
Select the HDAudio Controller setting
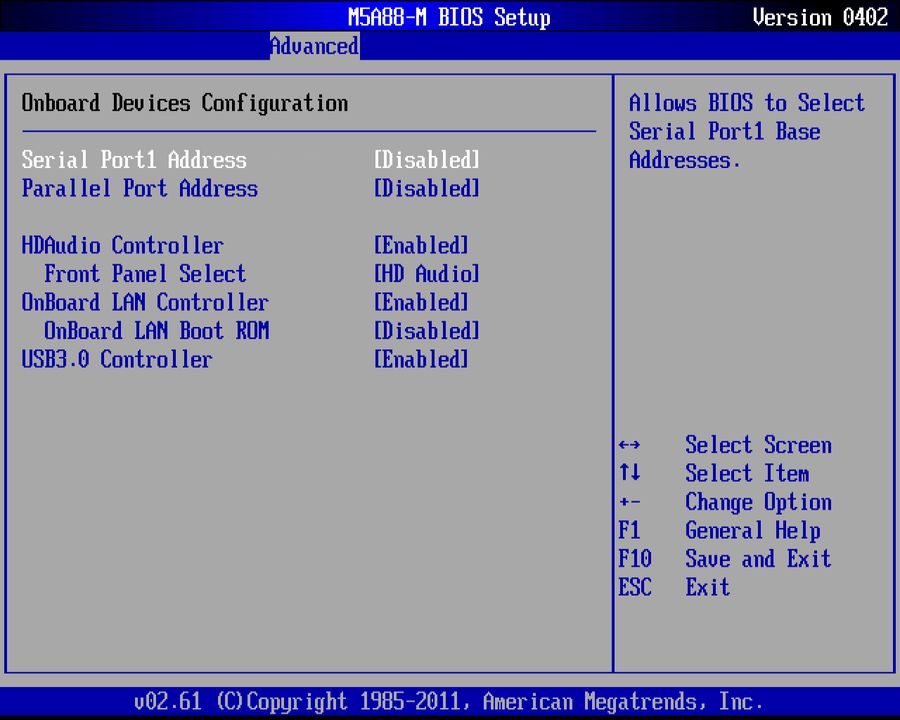pos(122,246)
